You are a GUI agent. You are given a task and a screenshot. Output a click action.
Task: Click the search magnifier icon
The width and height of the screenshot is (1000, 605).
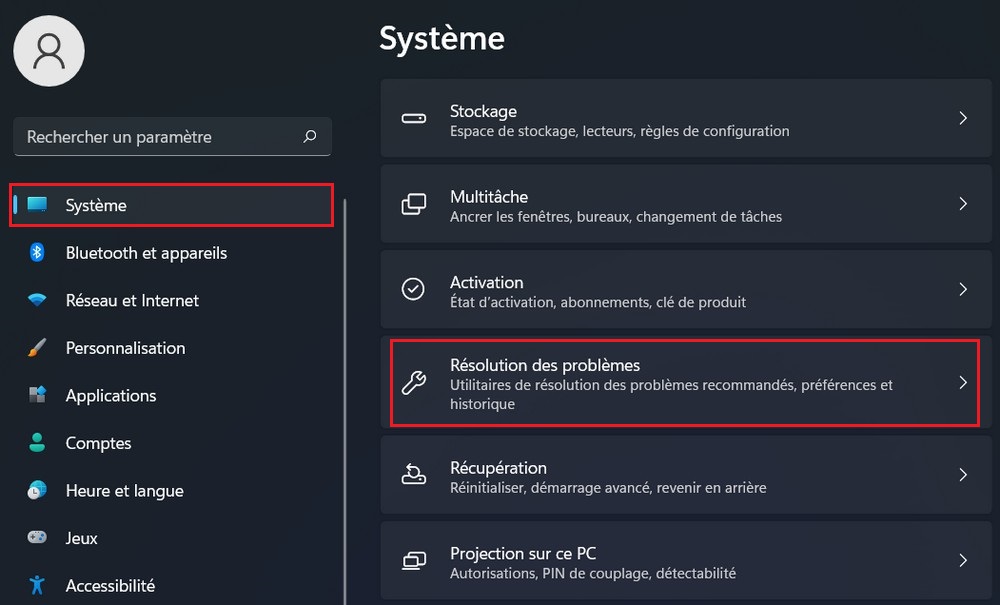310,137
